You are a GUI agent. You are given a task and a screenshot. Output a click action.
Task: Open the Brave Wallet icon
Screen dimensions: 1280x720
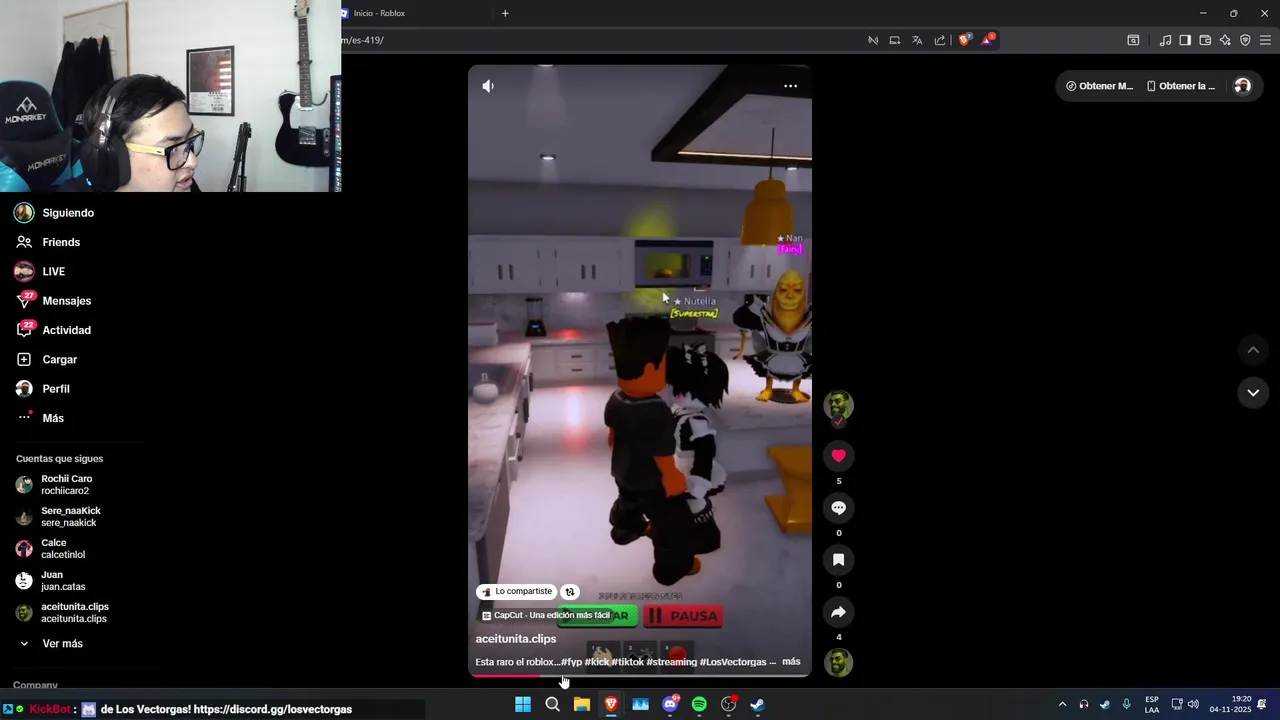click(x=1205, y=40)
